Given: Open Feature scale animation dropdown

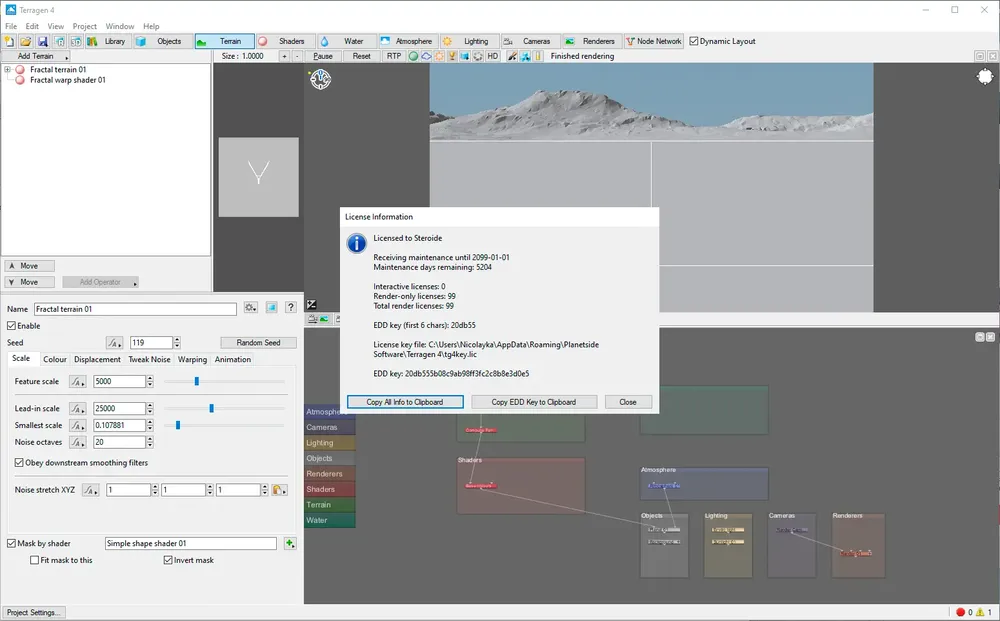Looking at the screenshot, I should coord(78,381).
